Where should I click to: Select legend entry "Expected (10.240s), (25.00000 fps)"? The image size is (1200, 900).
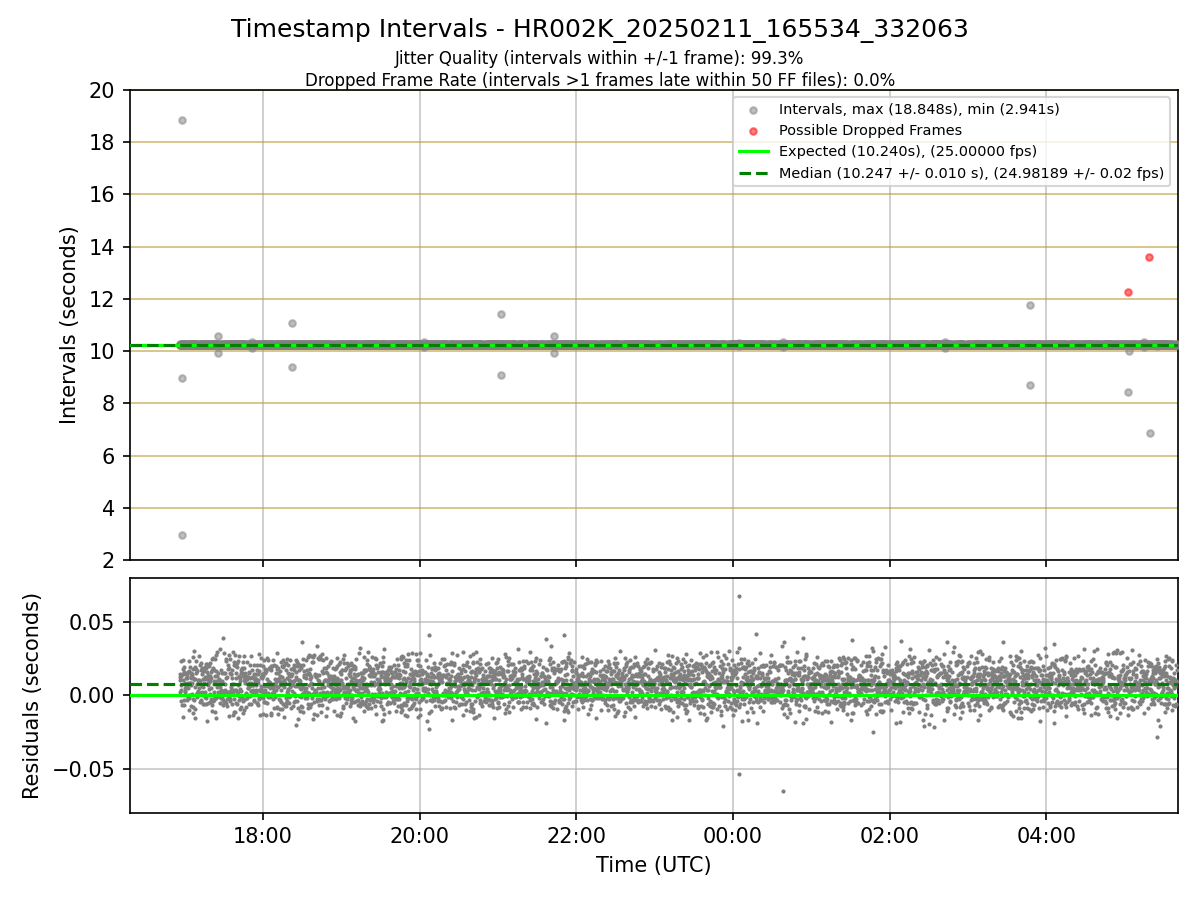907,151
